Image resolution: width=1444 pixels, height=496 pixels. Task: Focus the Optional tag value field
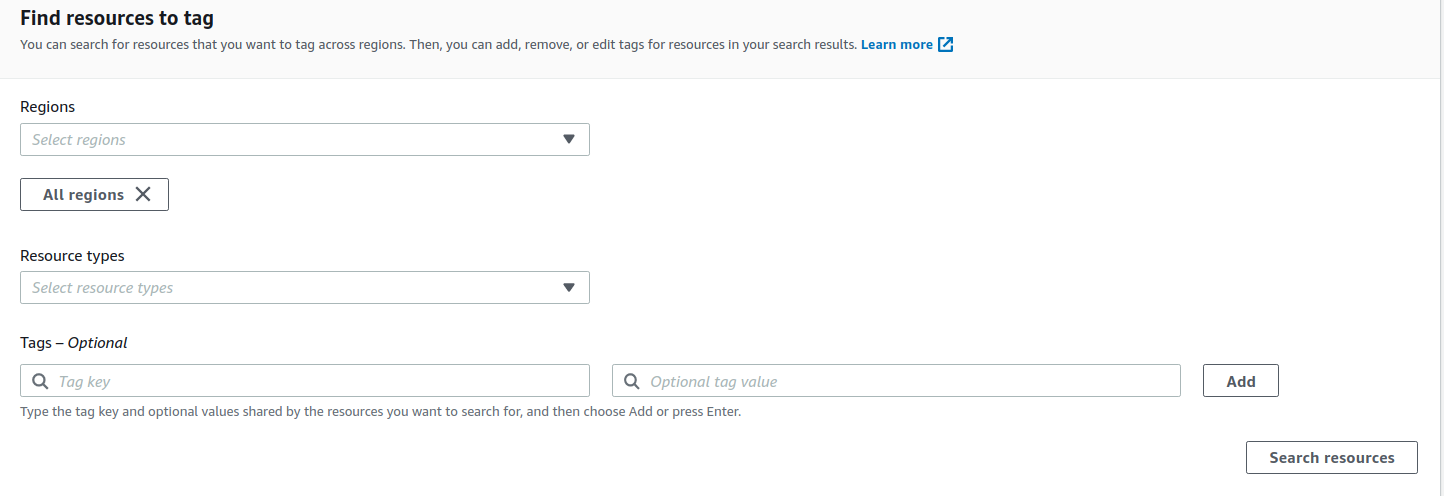(x=896, y=381)
